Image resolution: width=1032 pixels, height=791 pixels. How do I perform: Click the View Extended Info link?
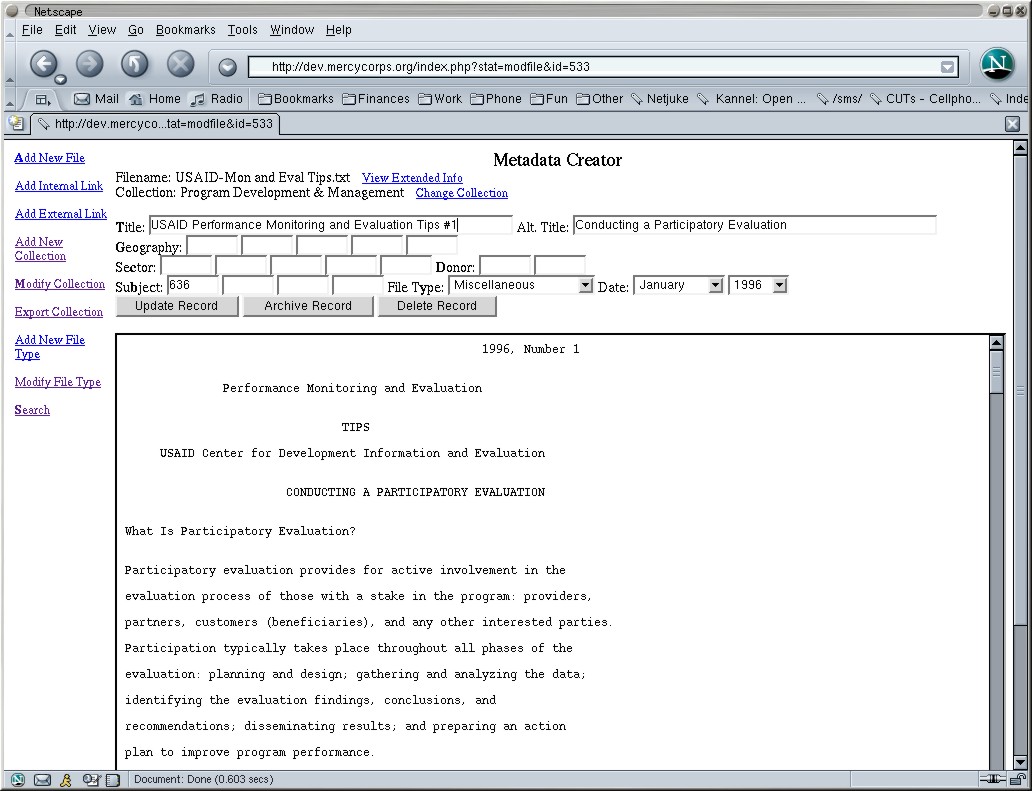point(412,178)
